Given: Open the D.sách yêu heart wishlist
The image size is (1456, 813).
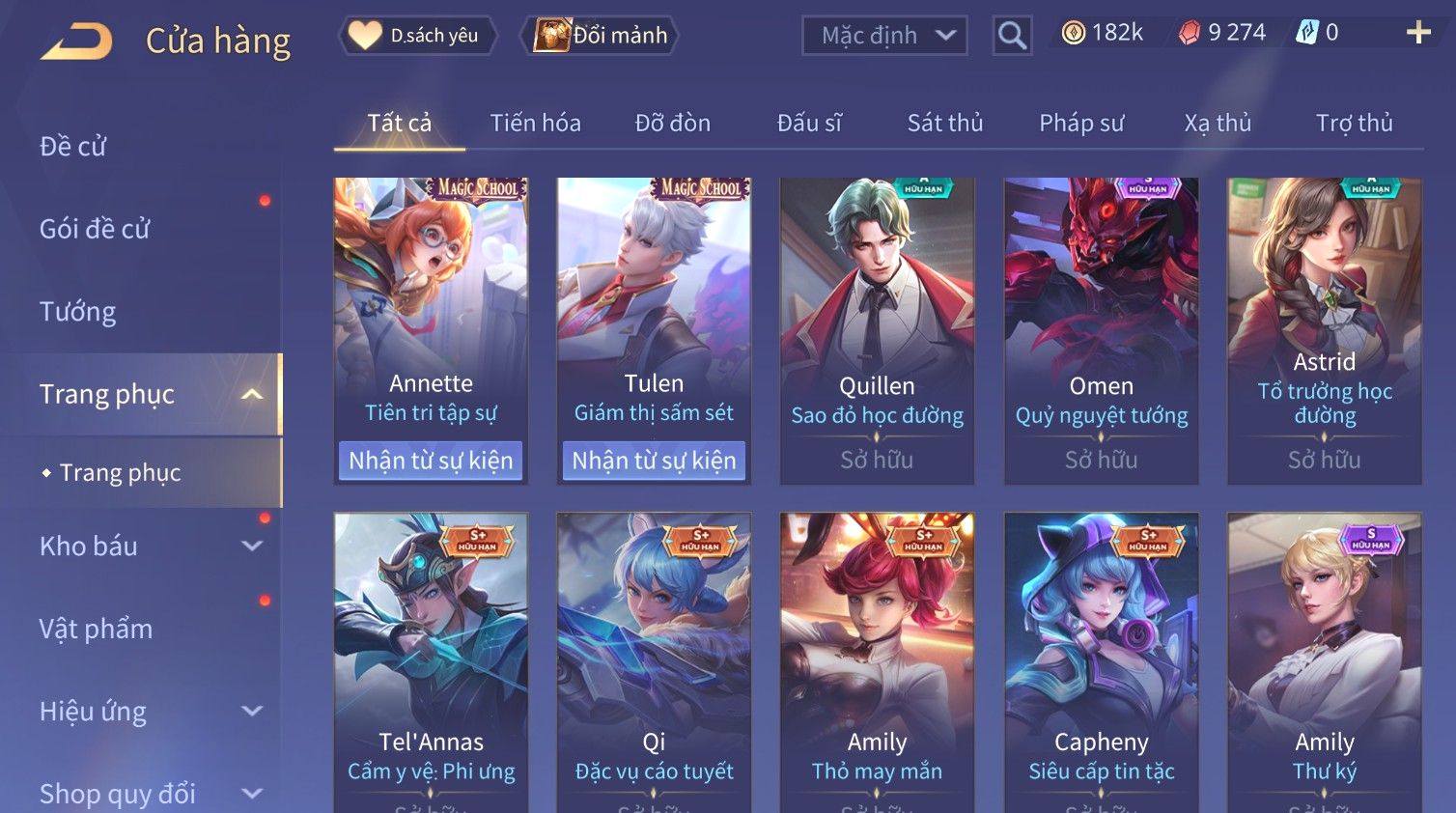Looking at the screenshot, I should tap(417, 36).
